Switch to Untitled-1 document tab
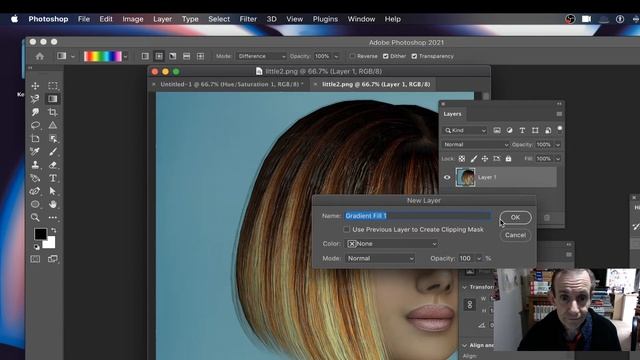This screenshot has width=640, height=360. (x=231, y=84)
